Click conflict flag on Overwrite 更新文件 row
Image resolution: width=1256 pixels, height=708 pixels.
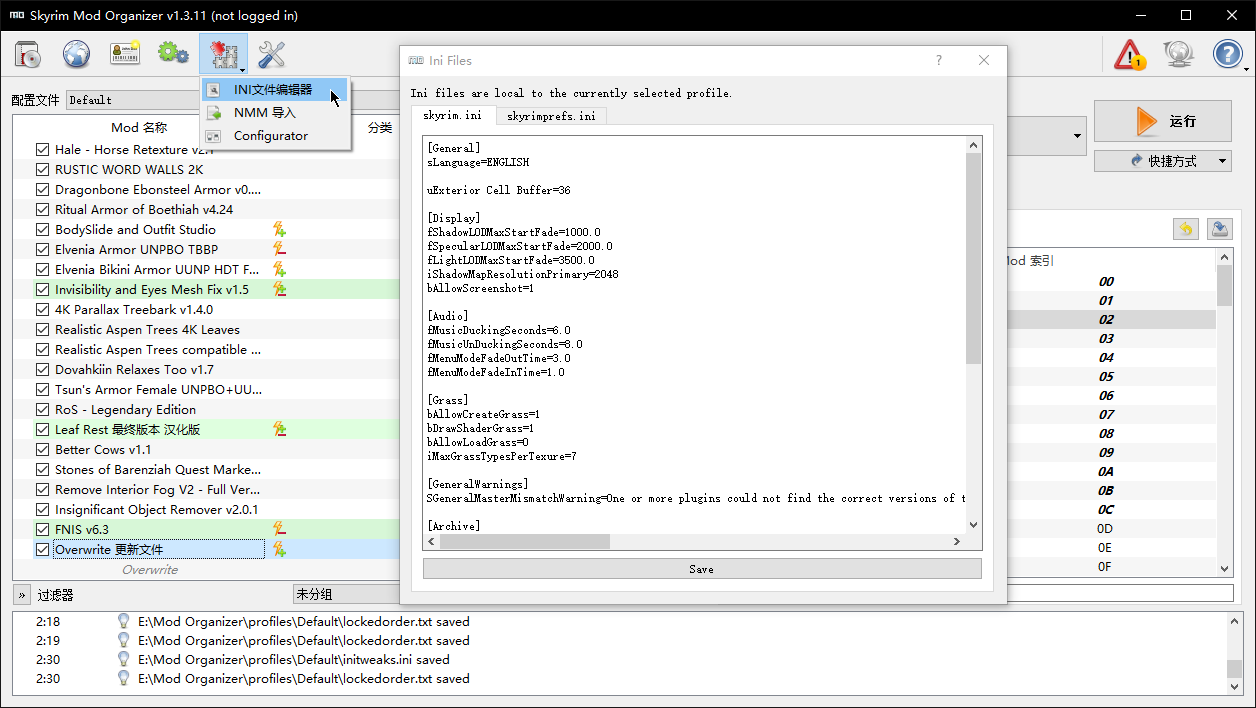pos(280,550)
